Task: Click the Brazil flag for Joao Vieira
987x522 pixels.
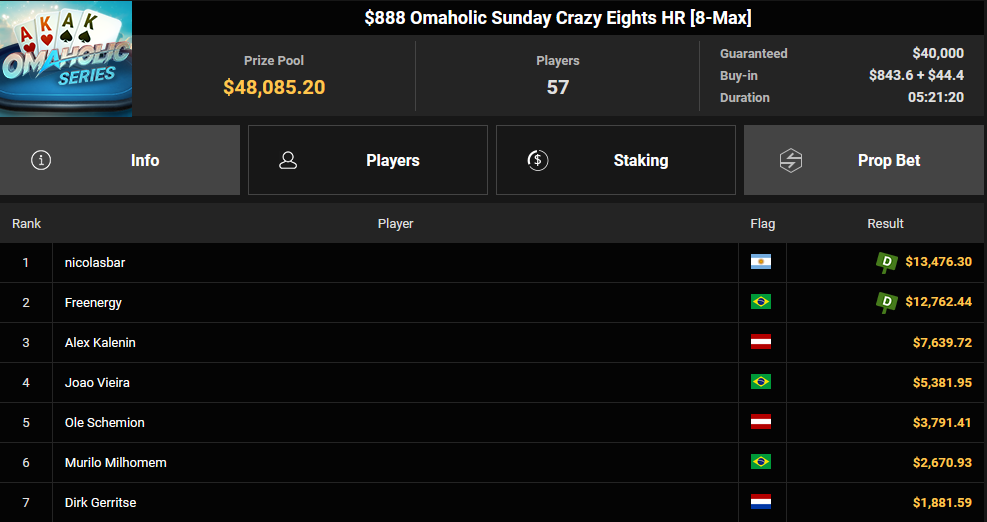Action: (x=761, y=382)
